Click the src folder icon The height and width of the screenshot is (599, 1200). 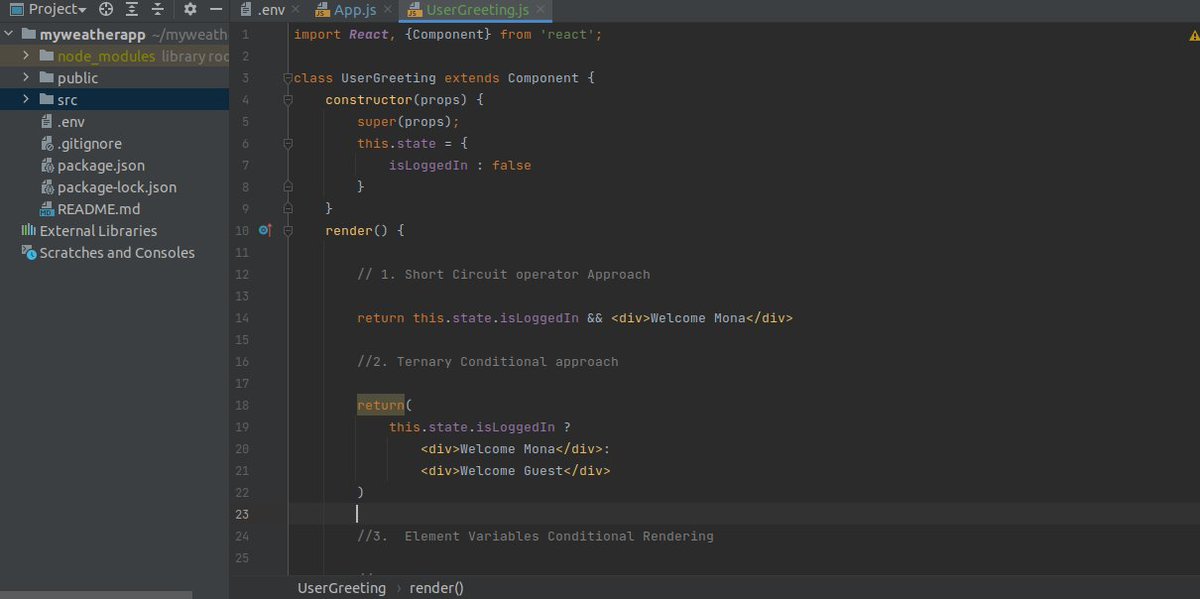pos(46,100)
